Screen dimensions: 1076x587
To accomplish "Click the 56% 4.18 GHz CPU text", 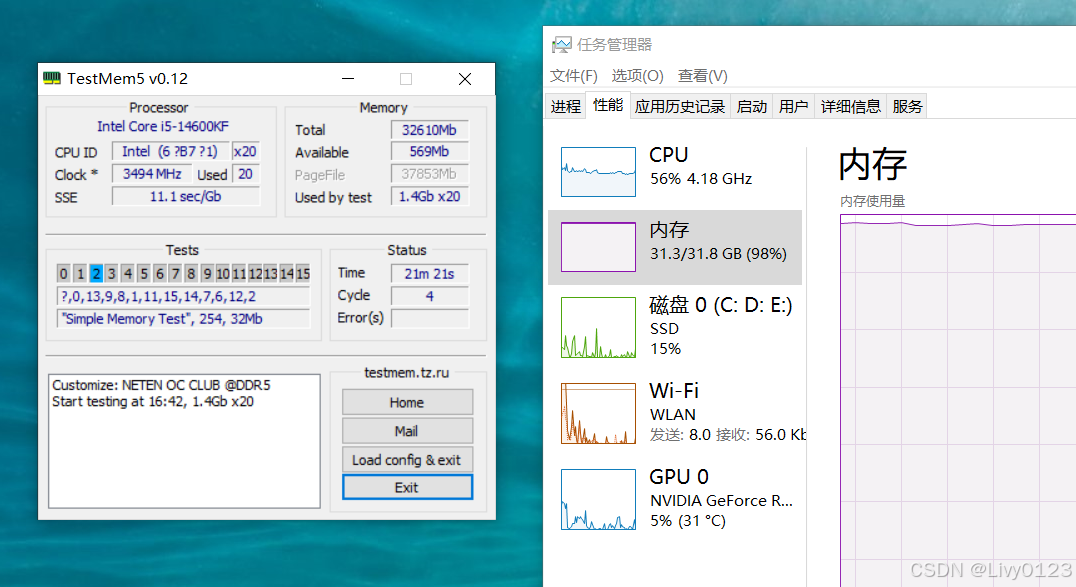I will point(701,179).
